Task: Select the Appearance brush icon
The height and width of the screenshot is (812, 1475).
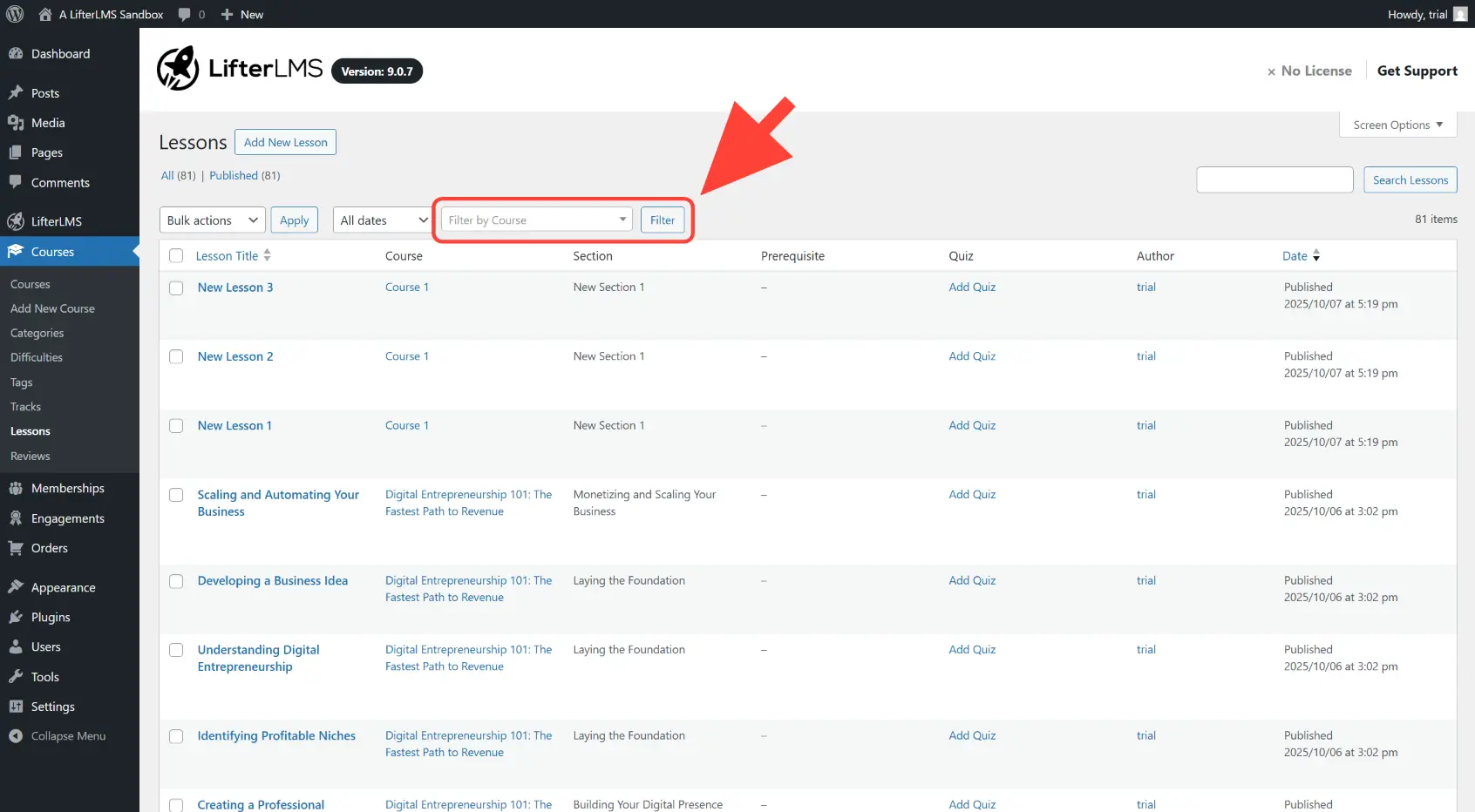Action: click(x=17, y=586)
